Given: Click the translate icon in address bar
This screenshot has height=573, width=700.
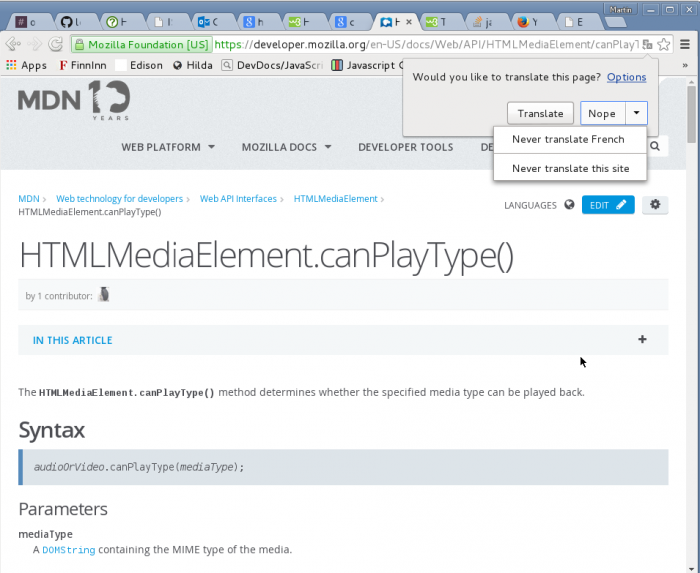Looking at the screenshot, I should (648, 44).
